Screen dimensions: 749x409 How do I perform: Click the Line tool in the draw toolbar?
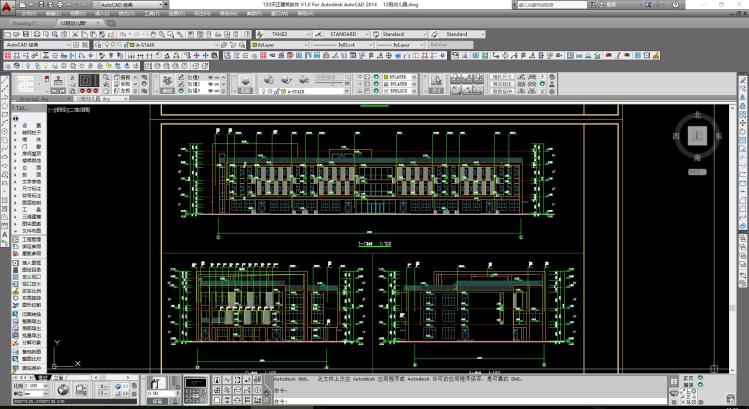pos(5,82)
